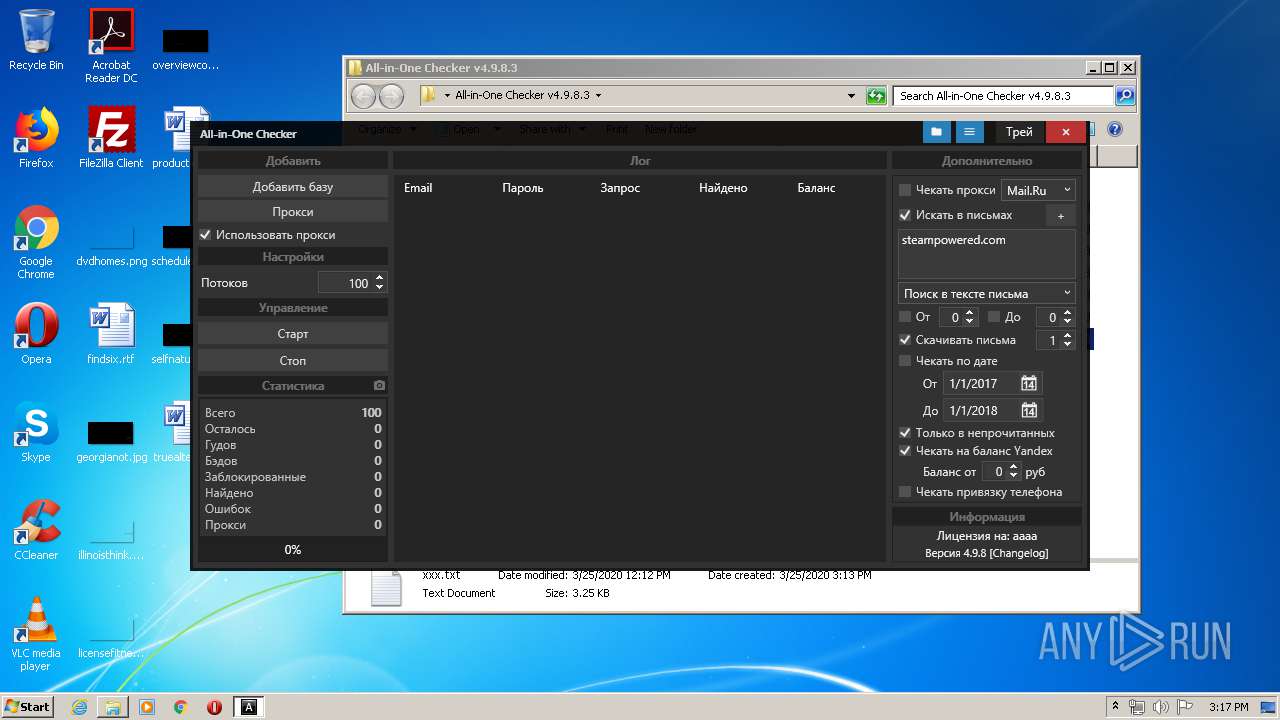Click the Email column header in log
The width and height of the screenshot is (1280, 720).
point(418,188)
